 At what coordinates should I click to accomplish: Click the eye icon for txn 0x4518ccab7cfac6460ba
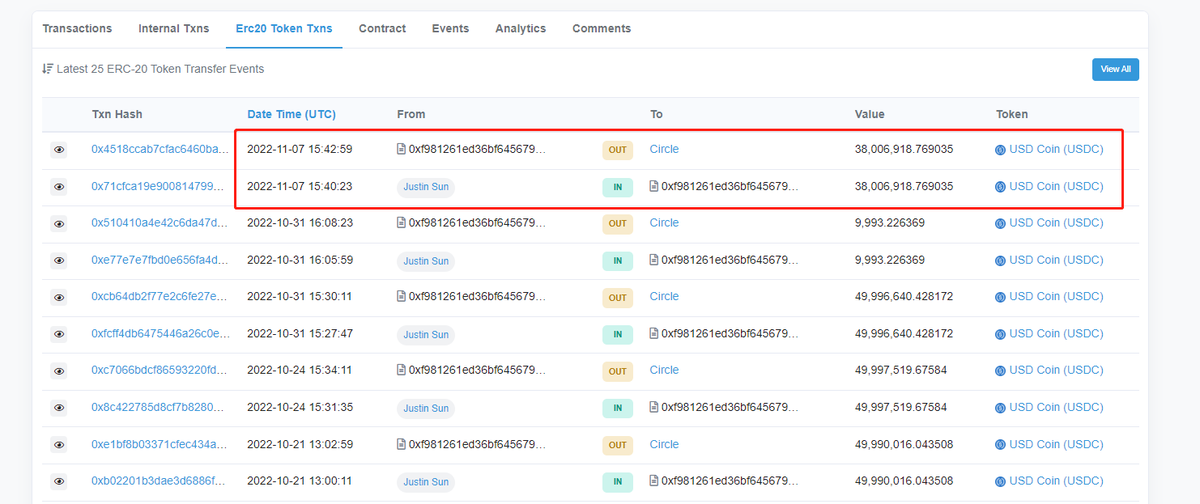tap(59, 150)
